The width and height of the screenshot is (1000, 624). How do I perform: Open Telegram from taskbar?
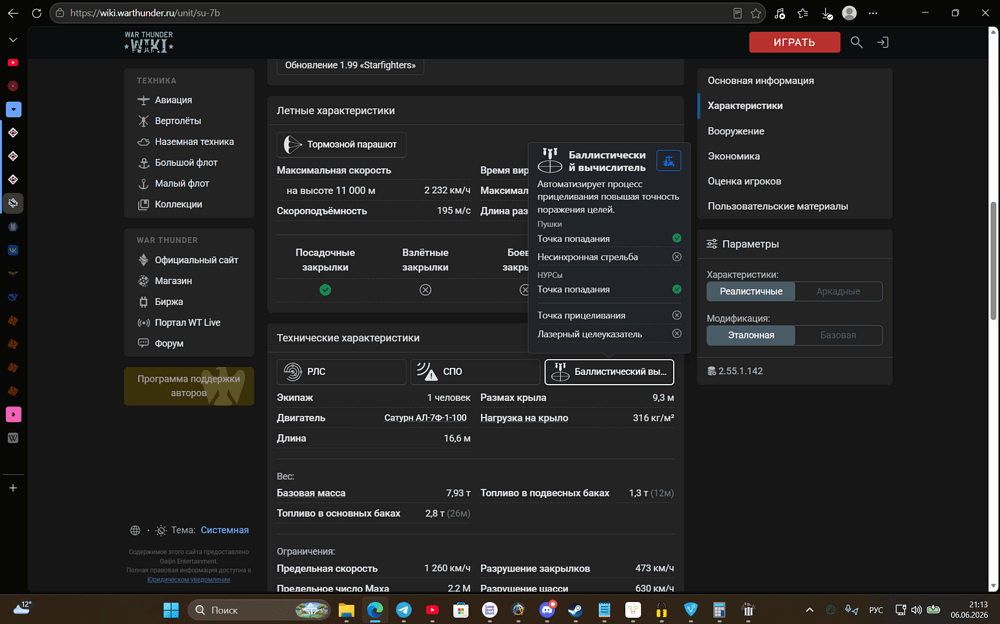pos(404,610)
